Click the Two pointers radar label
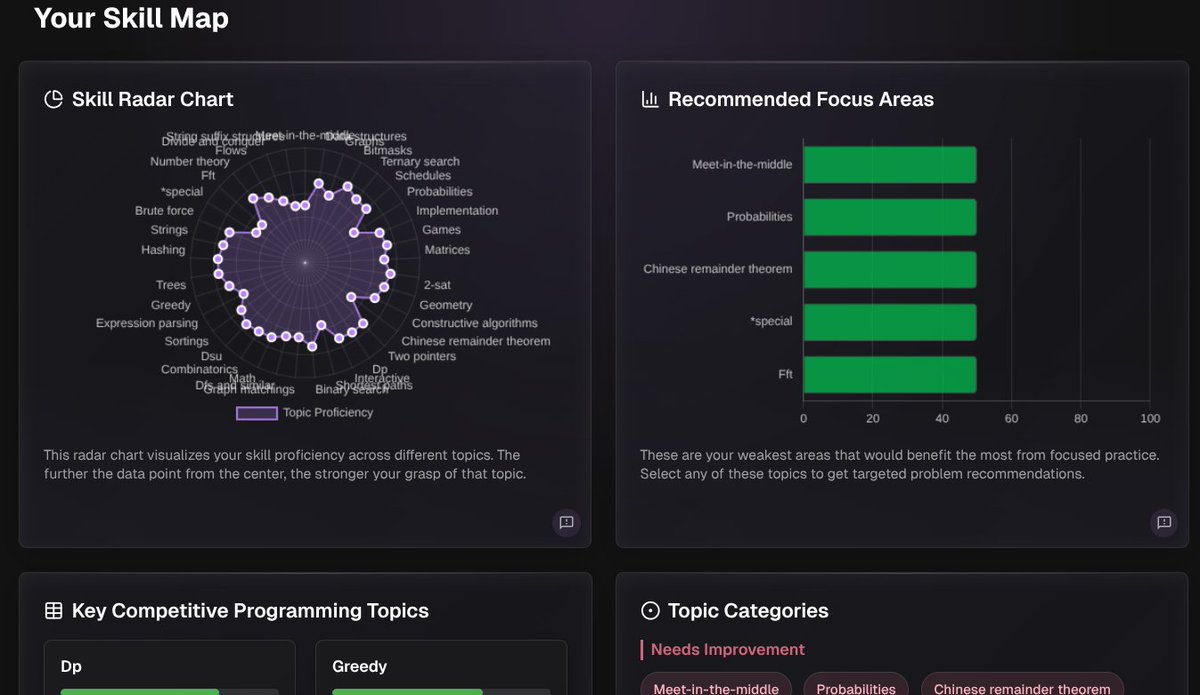Image resolution: width=1200 pixels, height=695 pixels. (422, 356)
